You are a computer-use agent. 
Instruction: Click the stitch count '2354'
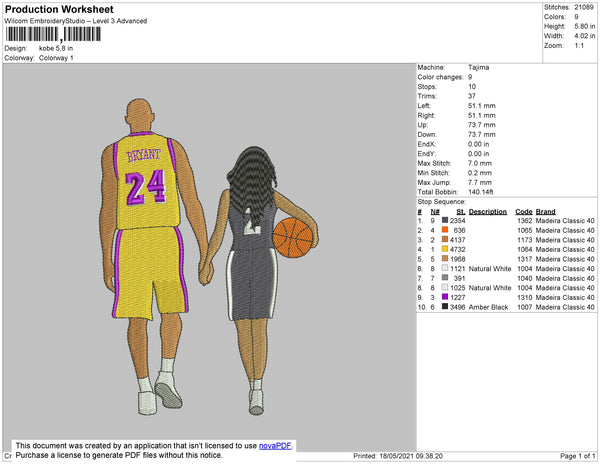coord(458,221)
